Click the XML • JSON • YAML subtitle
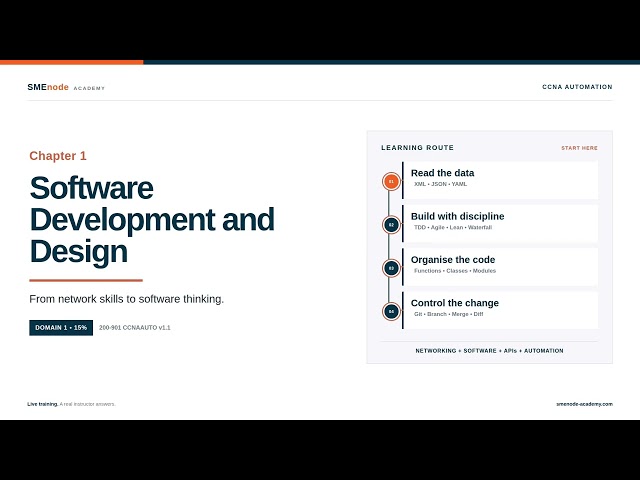The image size is (640, 480). tap(440, 184)
